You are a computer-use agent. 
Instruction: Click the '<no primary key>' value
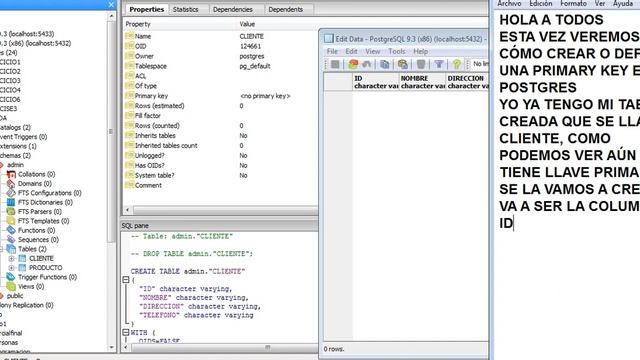coord(265,96)
